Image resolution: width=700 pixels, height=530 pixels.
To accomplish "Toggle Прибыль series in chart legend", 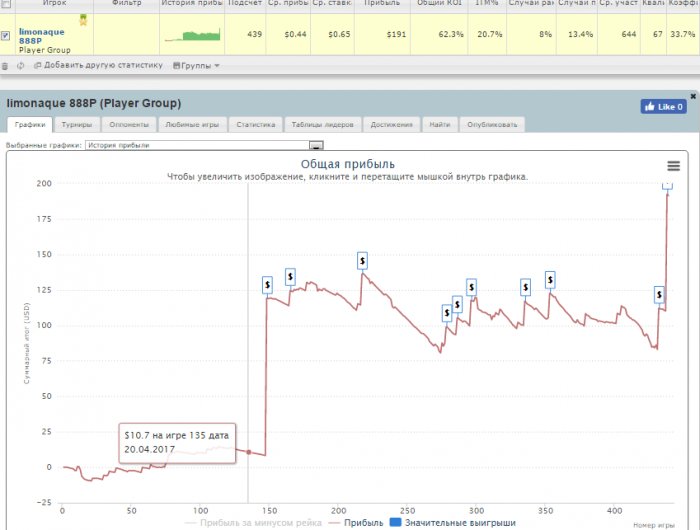I will 356,523.
